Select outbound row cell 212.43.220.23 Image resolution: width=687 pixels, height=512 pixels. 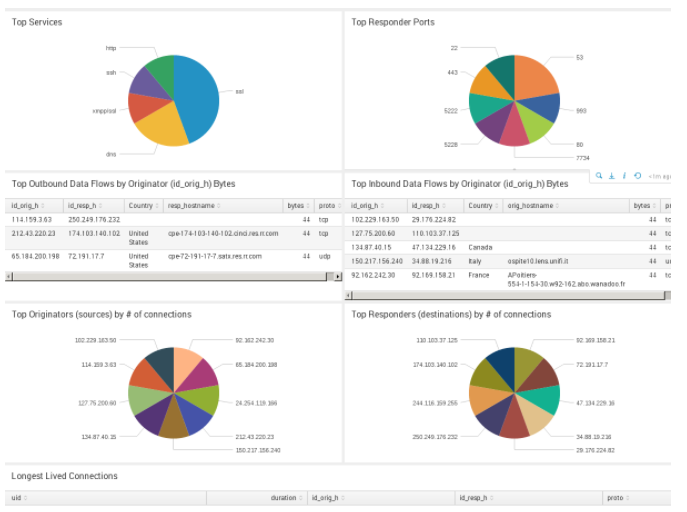[x=33, y=233]
